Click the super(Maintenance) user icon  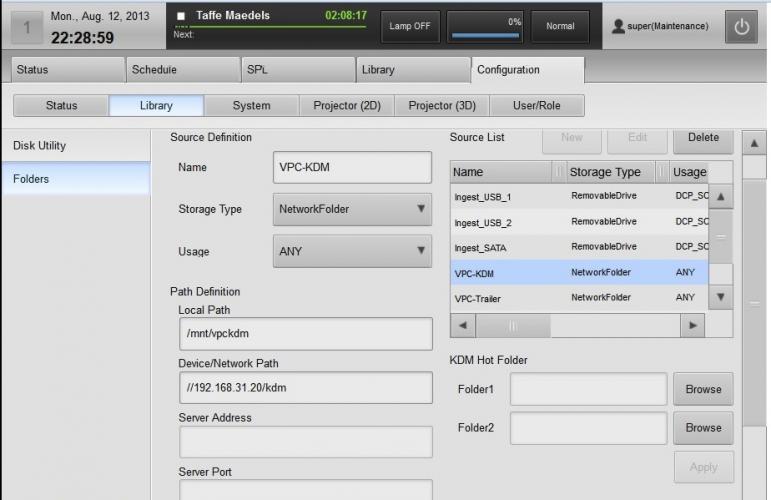[620, 27]
